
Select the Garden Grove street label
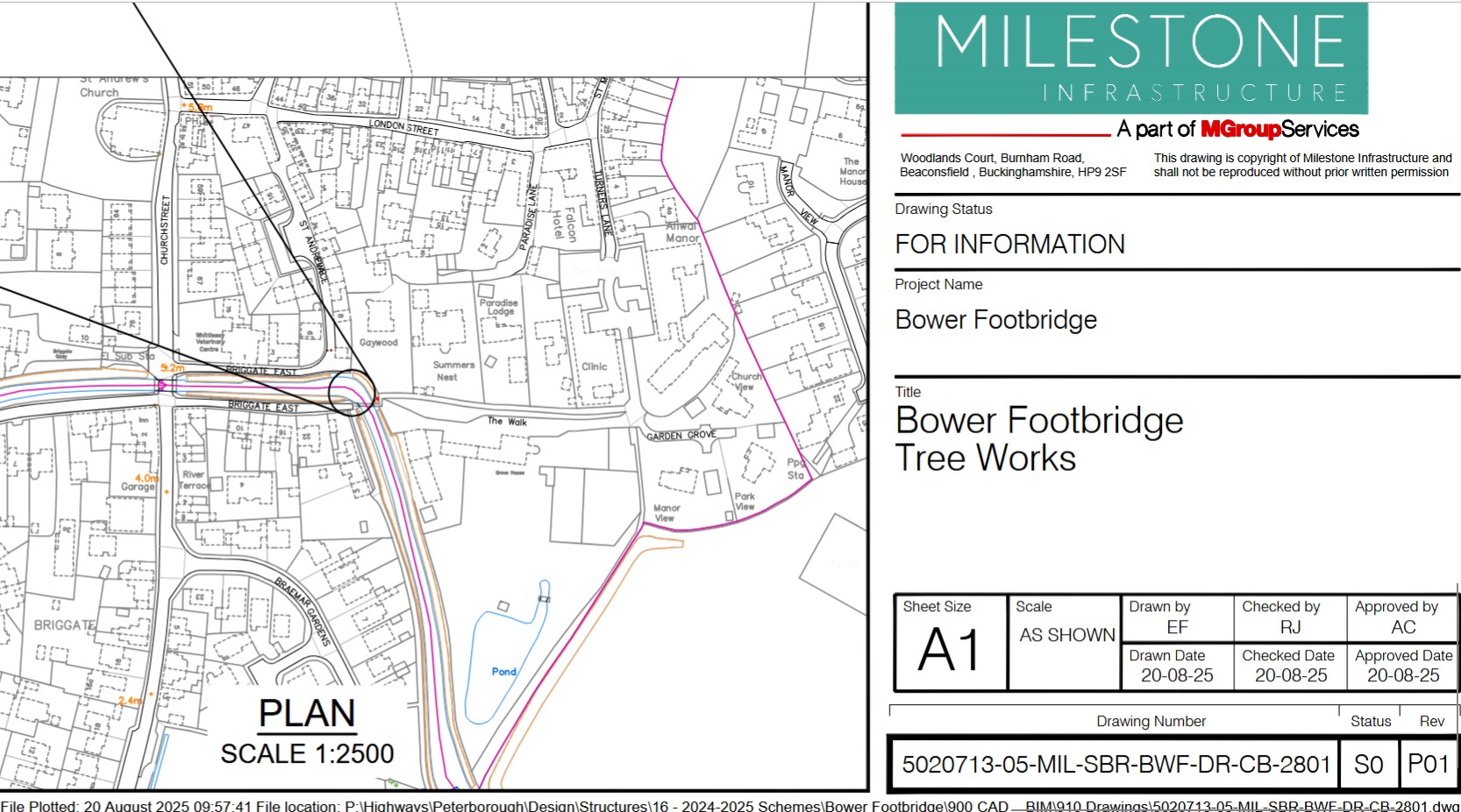pos(681,435)
